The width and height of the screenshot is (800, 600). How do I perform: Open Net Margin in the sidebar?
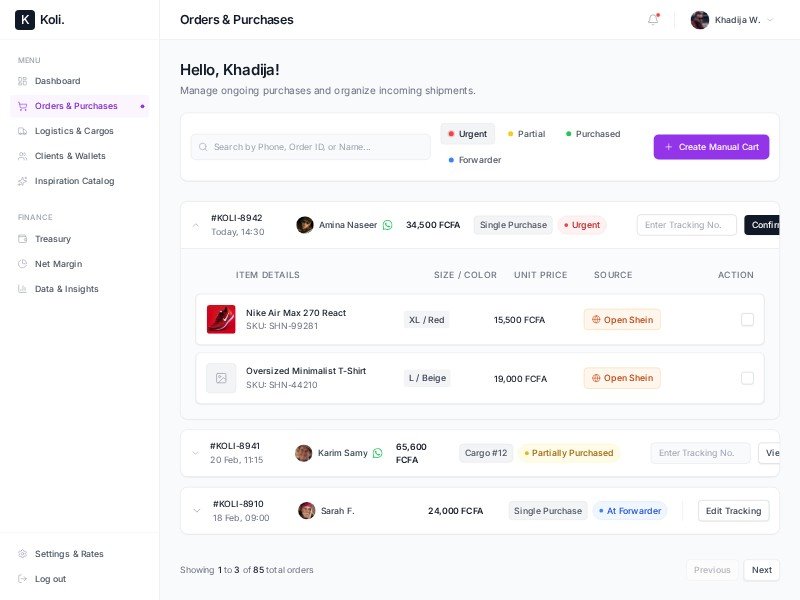click(58, 264)
